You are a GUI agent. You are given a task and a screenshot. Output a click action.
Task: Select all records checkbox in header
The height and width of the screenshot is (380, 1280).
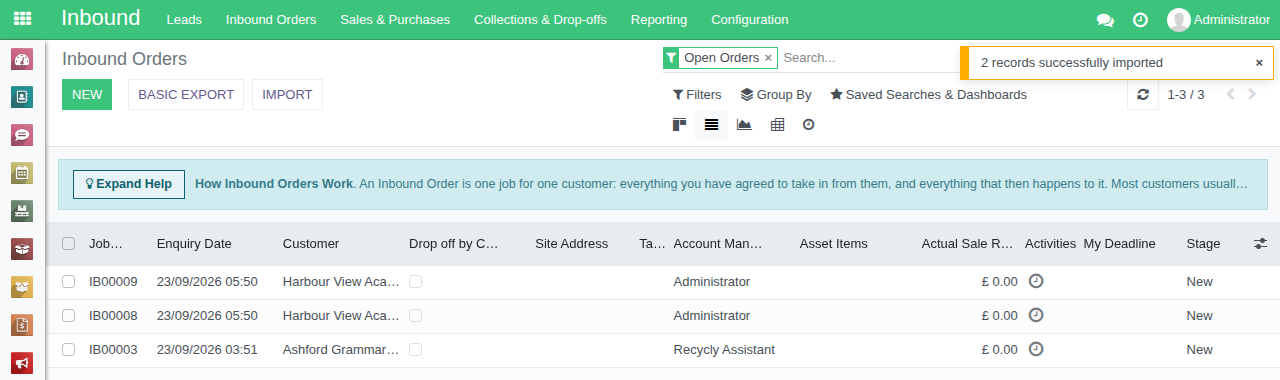(68, 243)
